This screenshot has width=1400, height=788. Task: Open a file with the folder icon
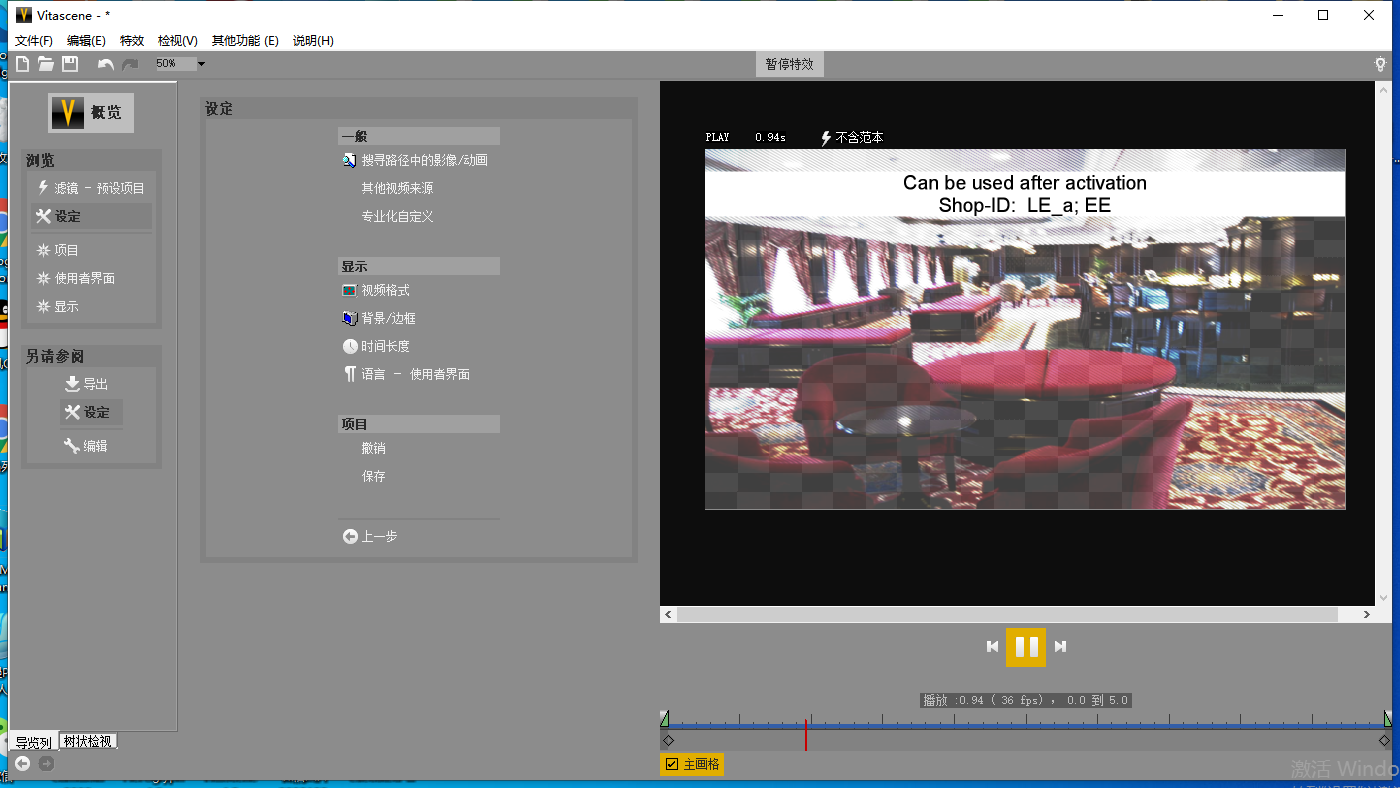point(46,64)
